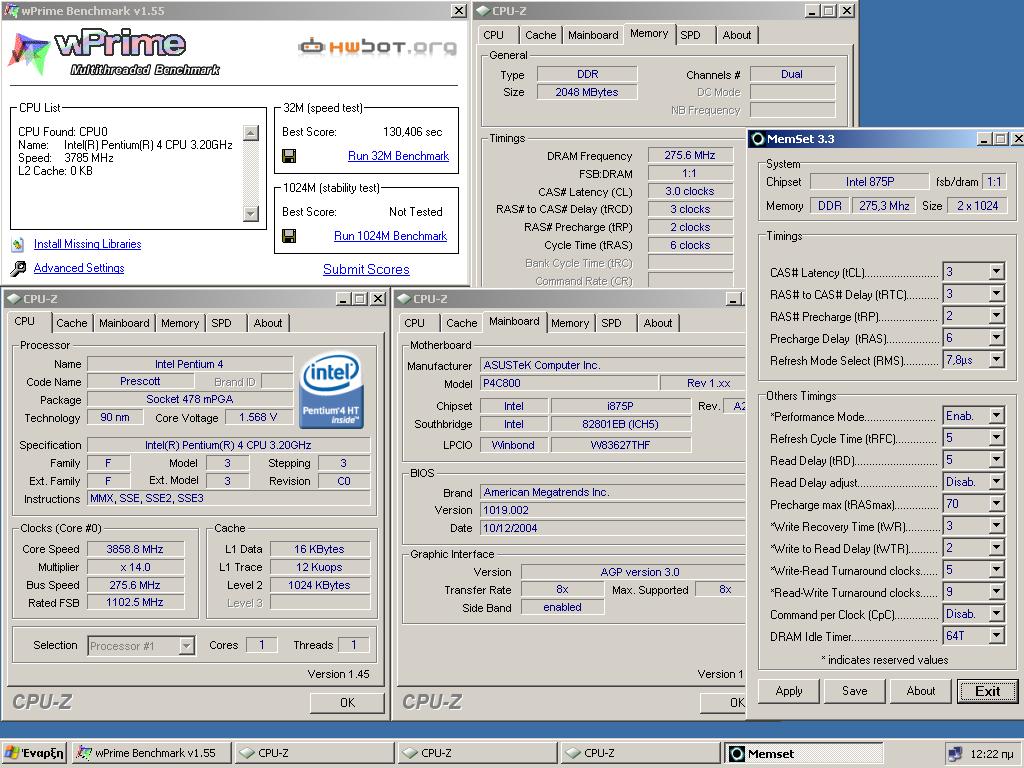Click the taskbar clock showing 12:22

pyautogui.click(x=991, y=754)
